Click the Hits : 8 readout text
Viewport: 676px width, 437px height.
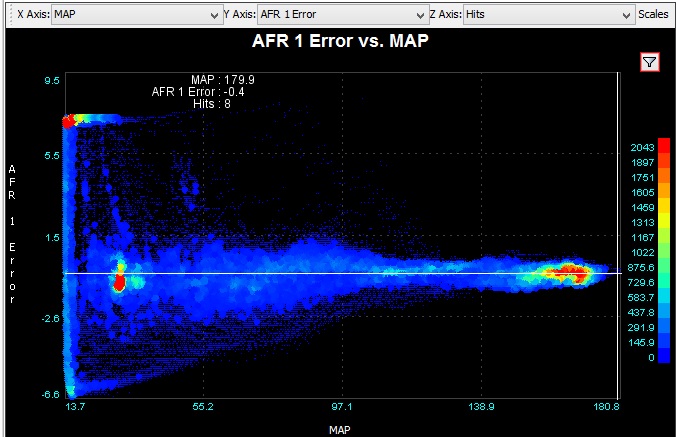(212, 104)
